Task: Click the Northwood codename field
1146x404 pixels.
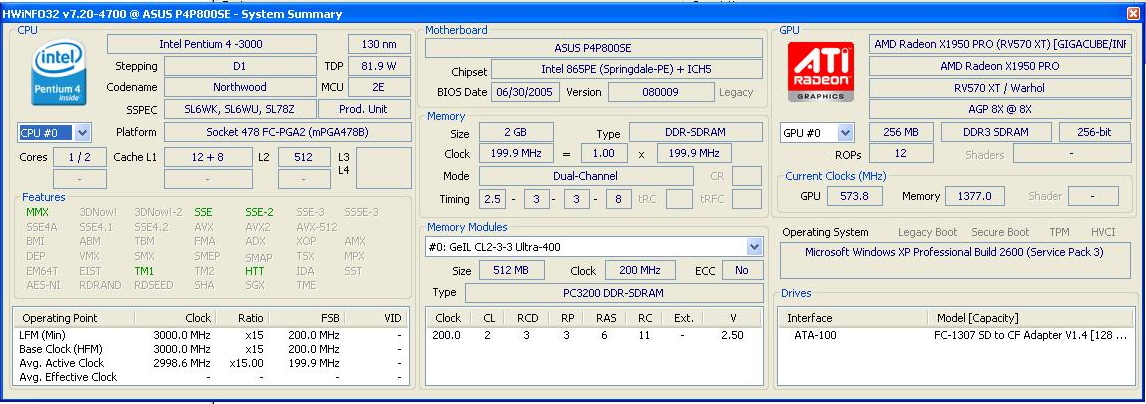Action: coord(240,87)
